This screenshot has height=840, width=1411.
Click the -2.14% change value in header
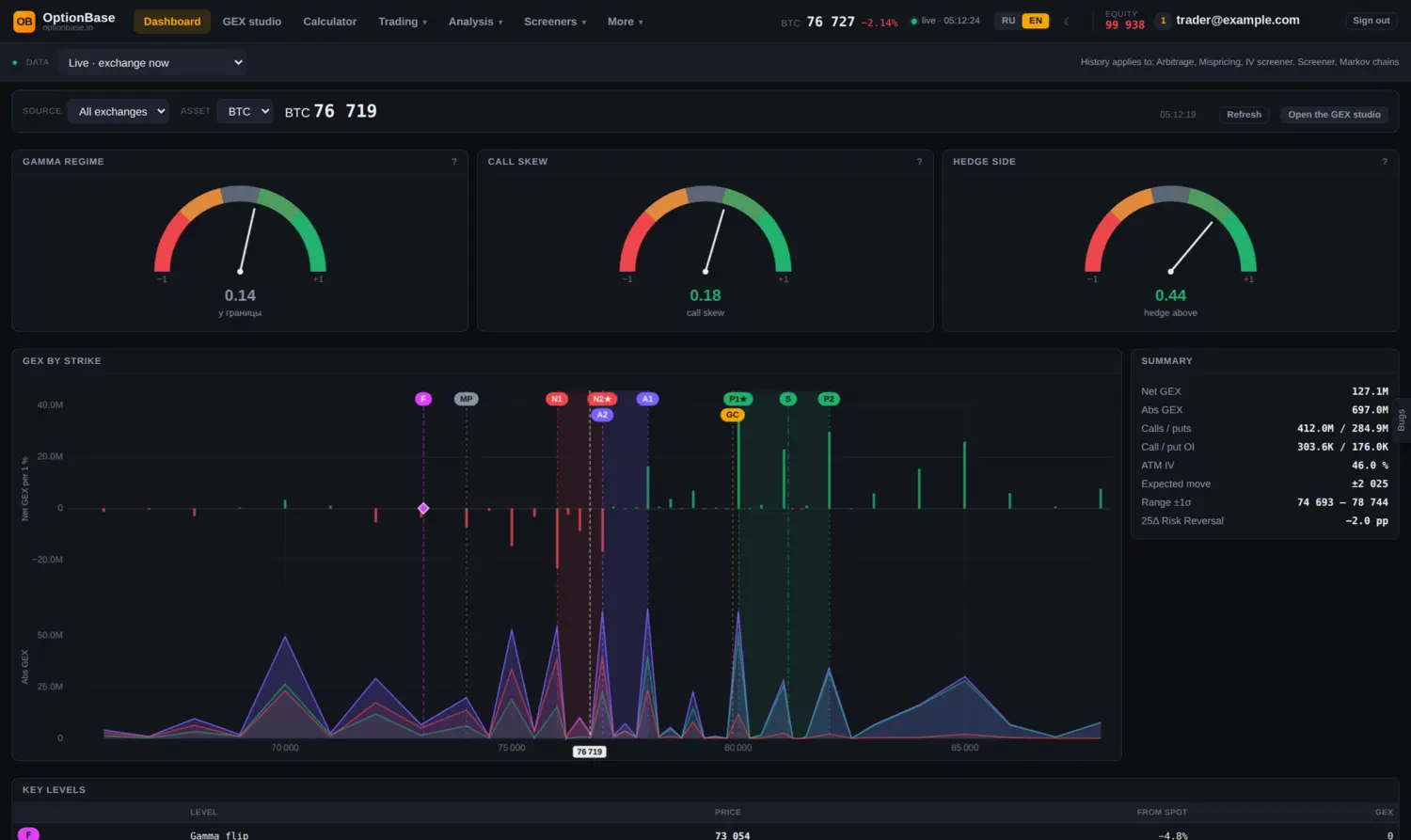pyautogui.click(x=880, y=23)
